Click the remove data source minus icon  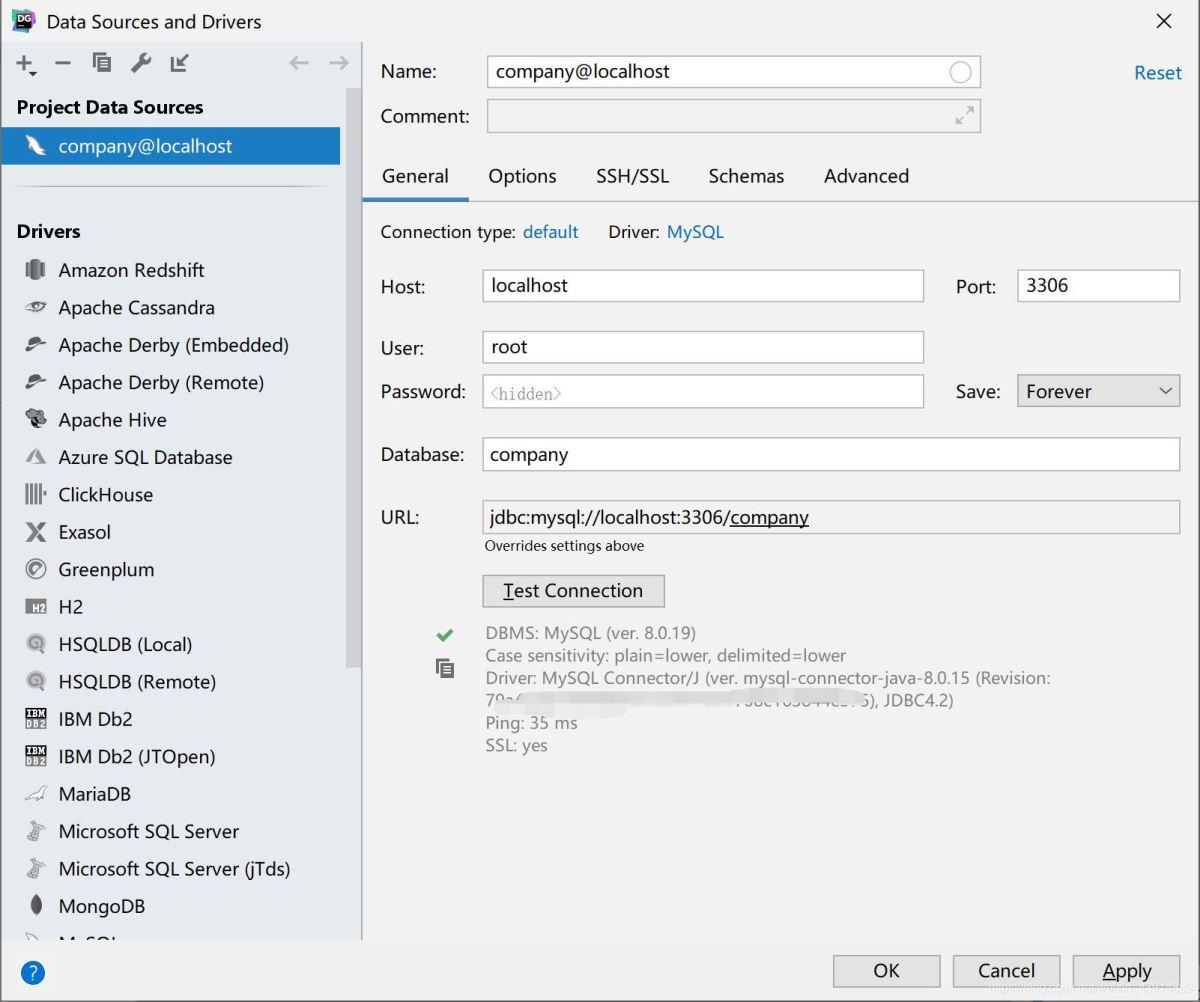point(63,63)
